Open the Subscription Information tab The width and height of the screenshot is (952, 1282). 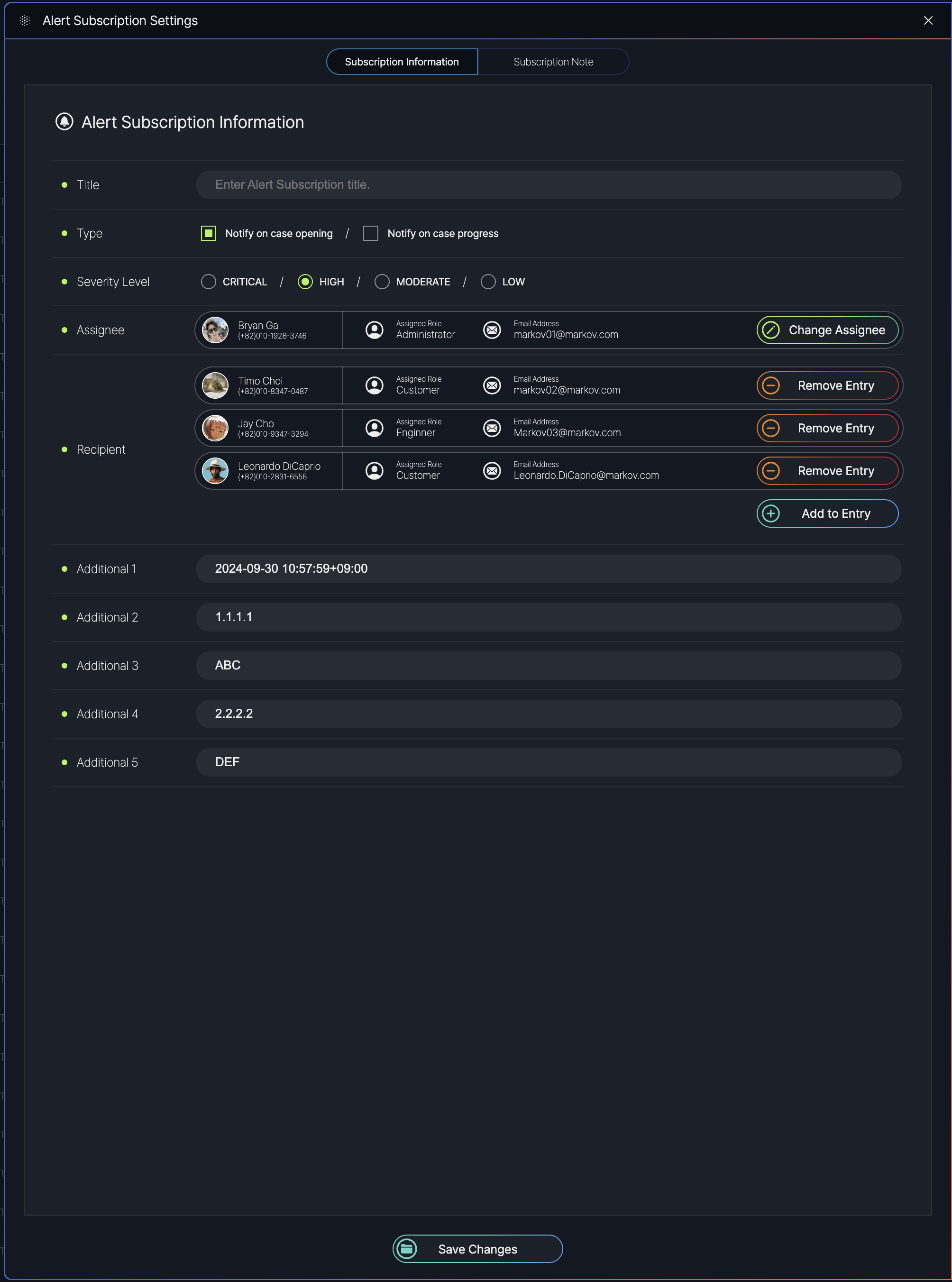tap(402, 62)
